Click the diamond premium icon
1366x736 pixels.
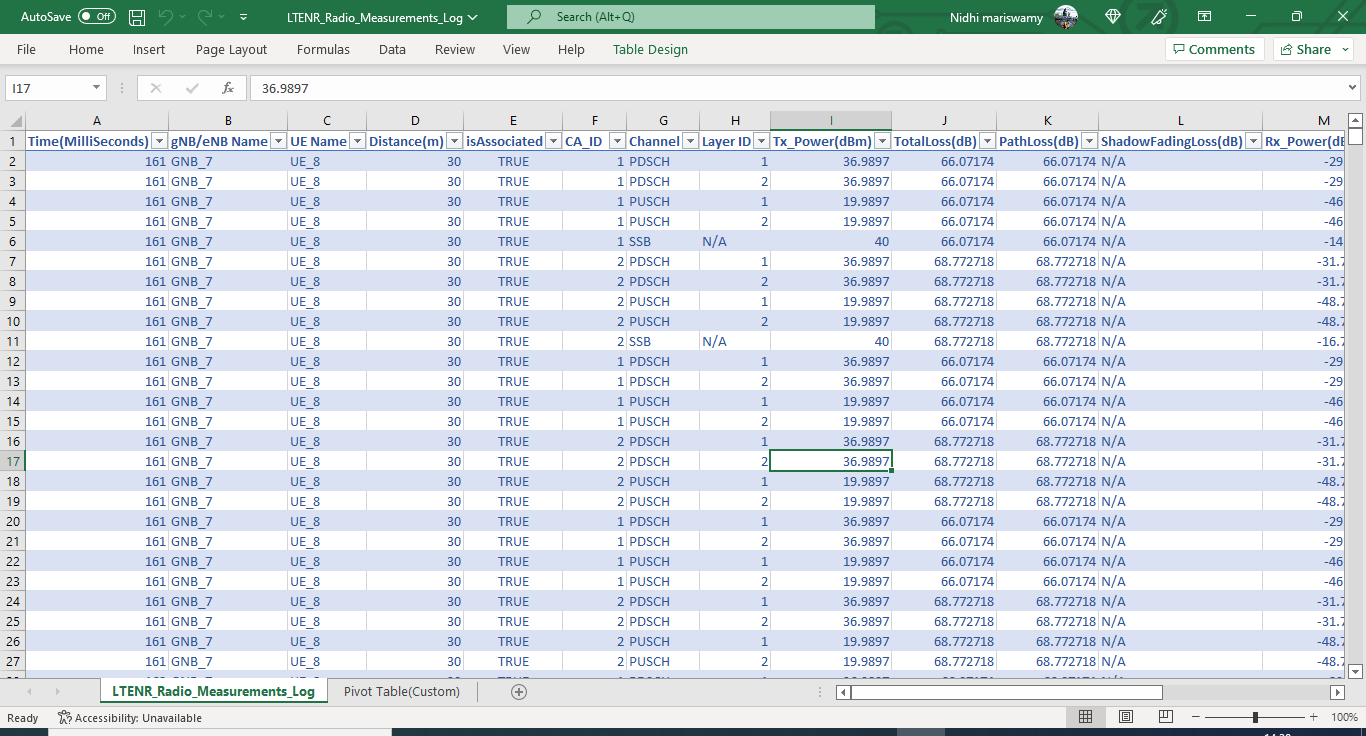1114,17
